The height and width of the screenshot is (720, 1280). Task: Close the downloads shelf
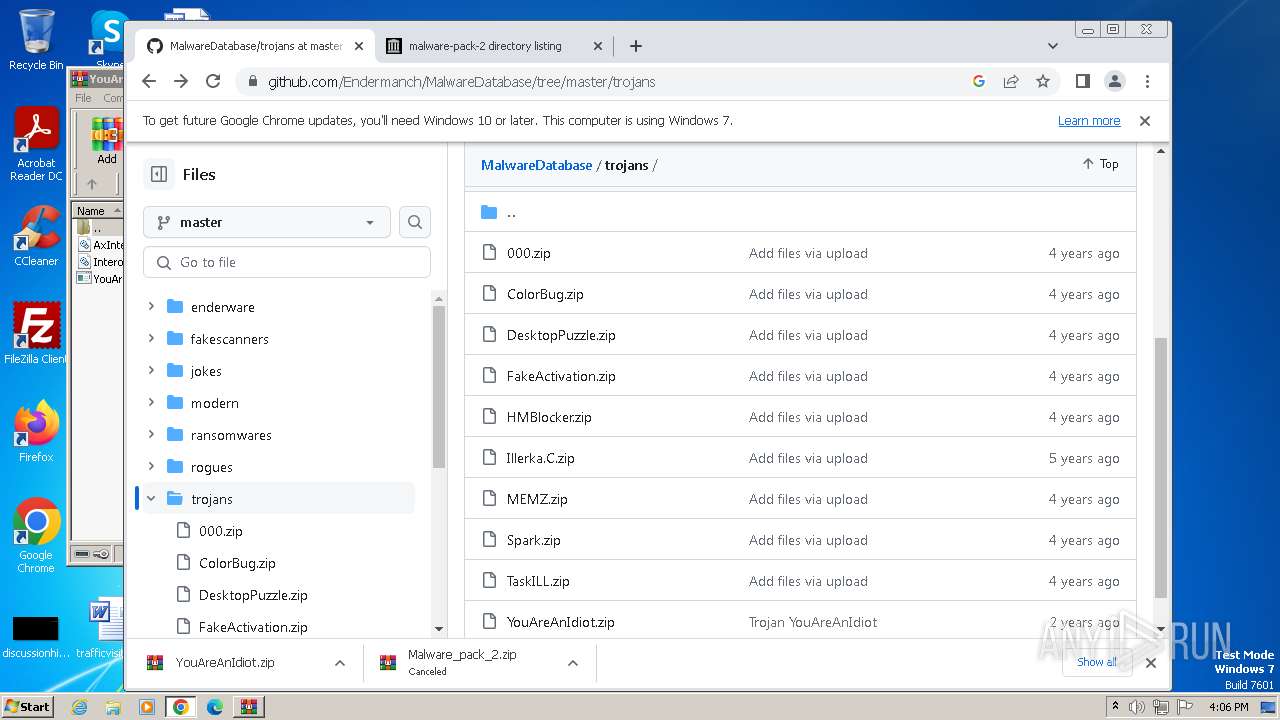click(x=1150, y=662)
